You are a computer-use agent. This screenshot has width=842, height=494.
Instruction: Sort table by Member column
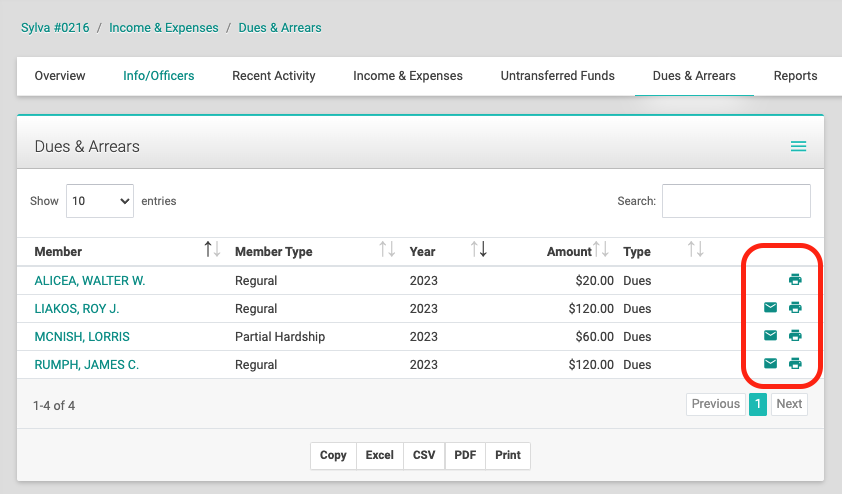(x=212, y=249)
